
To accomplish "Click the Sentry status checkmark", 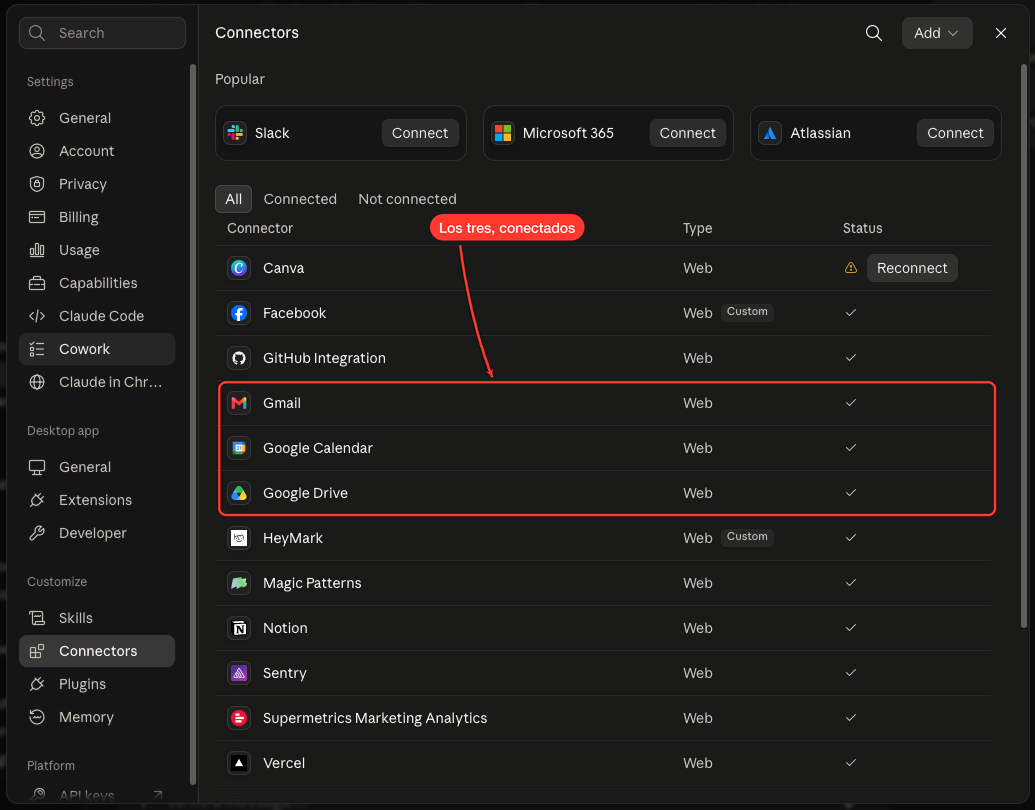I will click(851, 673).
